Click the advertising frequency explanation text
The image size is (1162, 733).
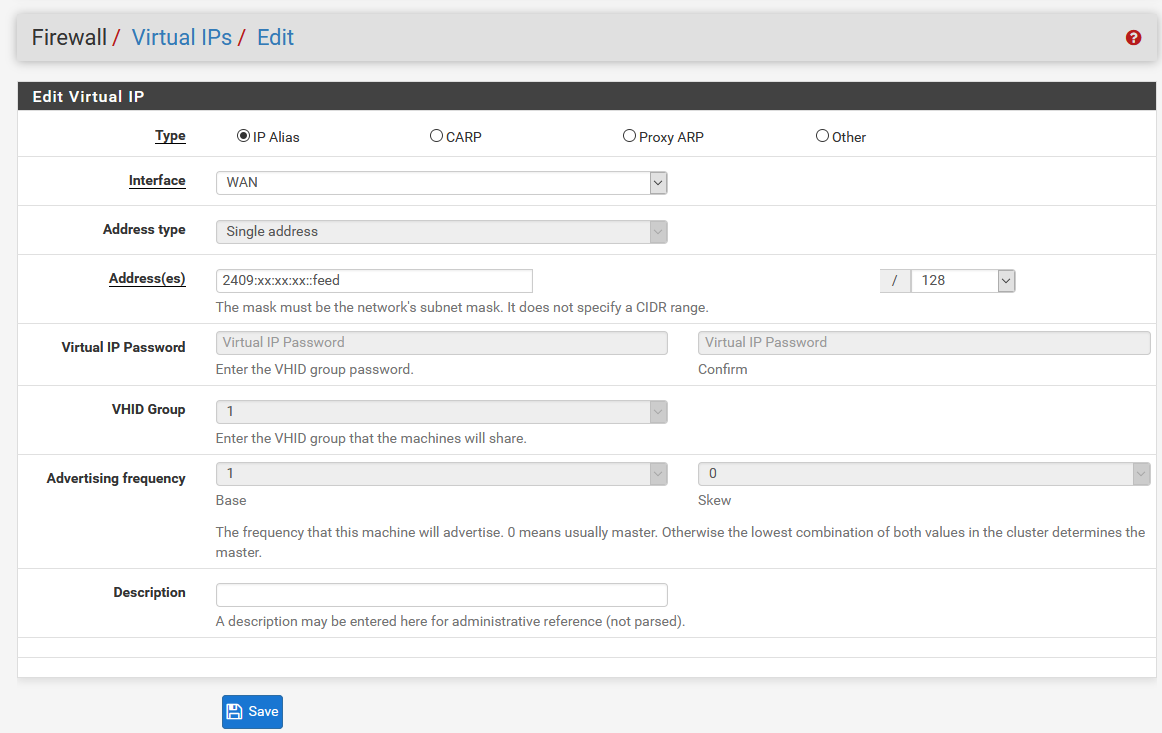tap(680, 543)
